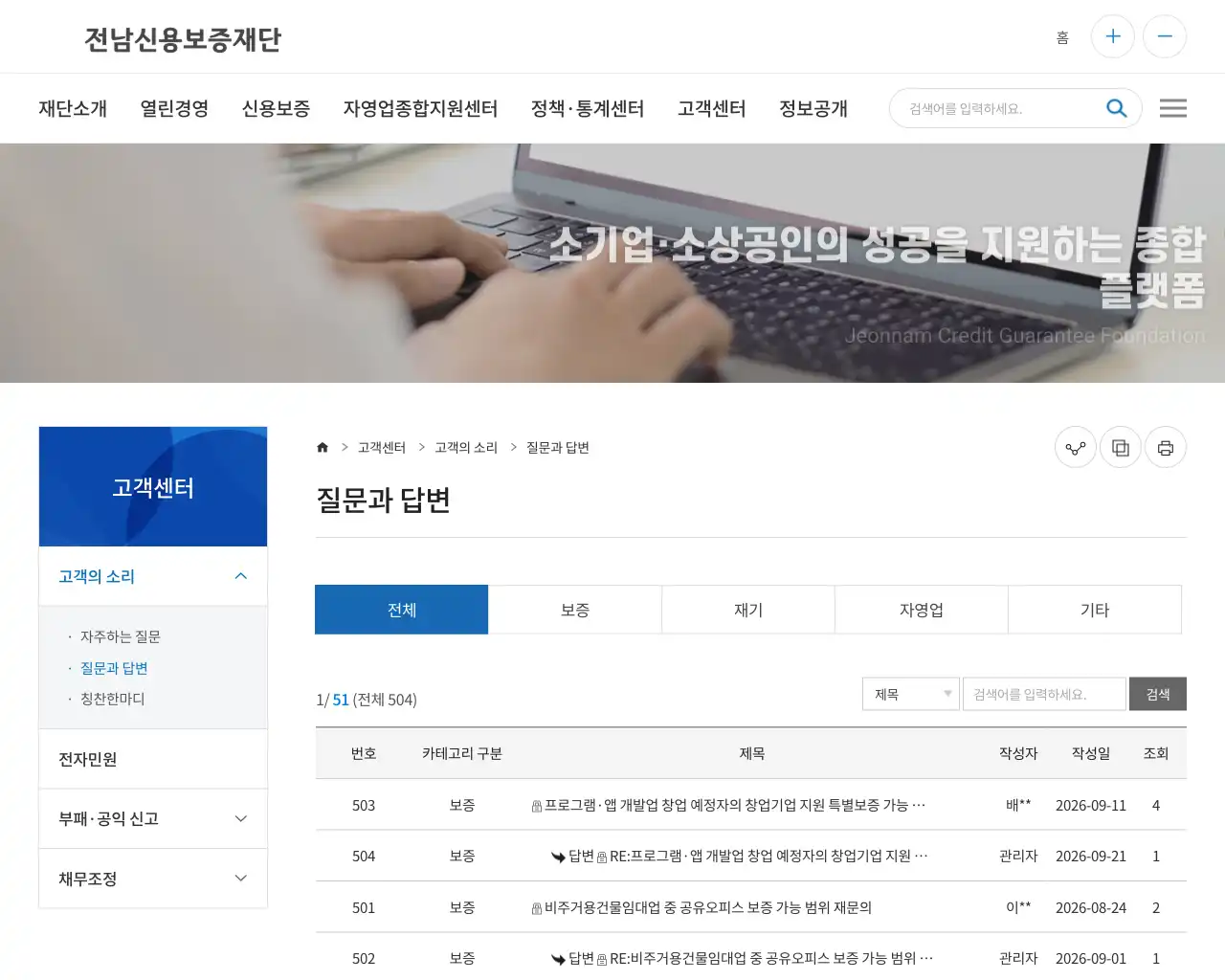
Task: Open the 열린경영 main menu
Action: point(174,108)
